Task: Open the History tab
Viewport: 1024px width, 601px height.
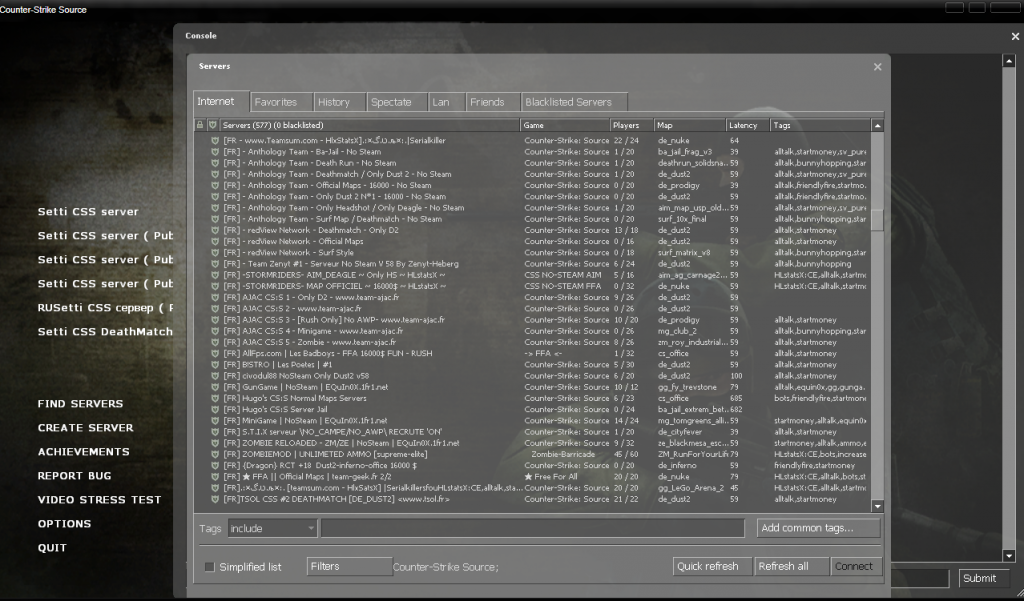Action: [x=339, y=102]
